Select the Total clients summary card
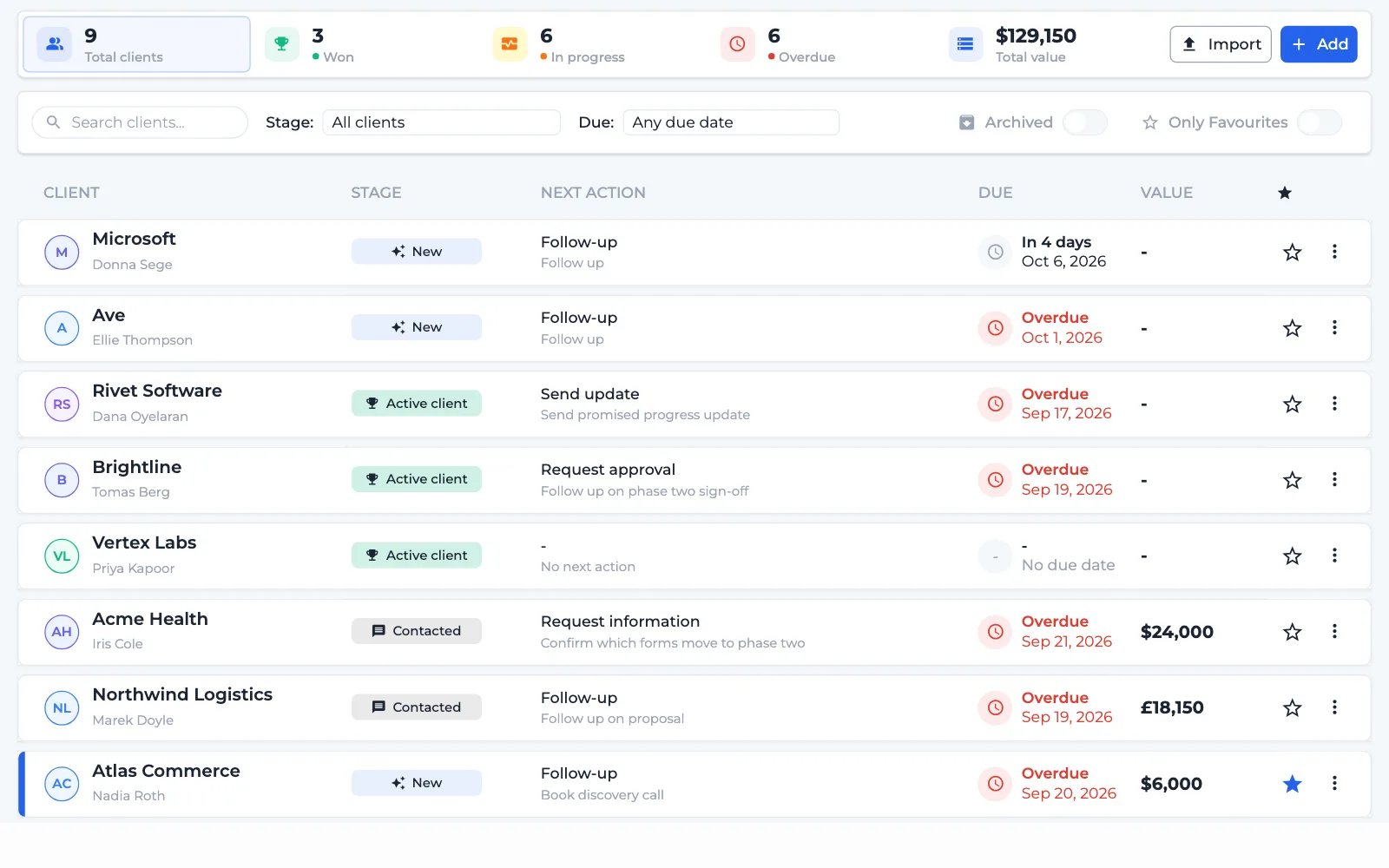The width and height of the screenshot is (1389, 868). click(136, 44)
